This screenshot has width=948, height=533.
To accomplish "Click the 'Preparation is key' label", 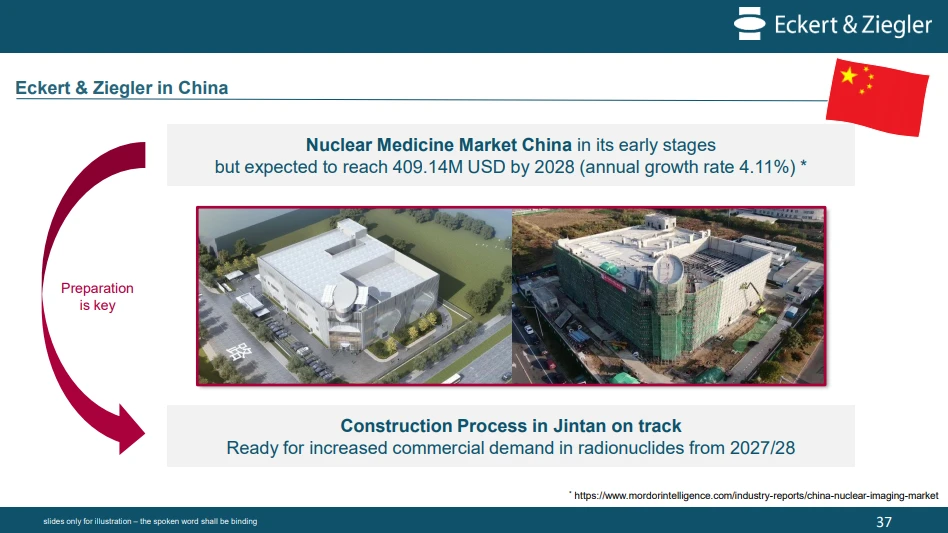I will pyautogui.click(x=97, y=297).
